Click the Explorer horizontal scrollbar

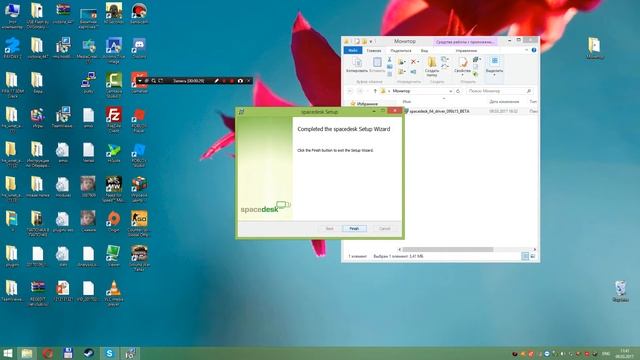(x=447, y=249)
